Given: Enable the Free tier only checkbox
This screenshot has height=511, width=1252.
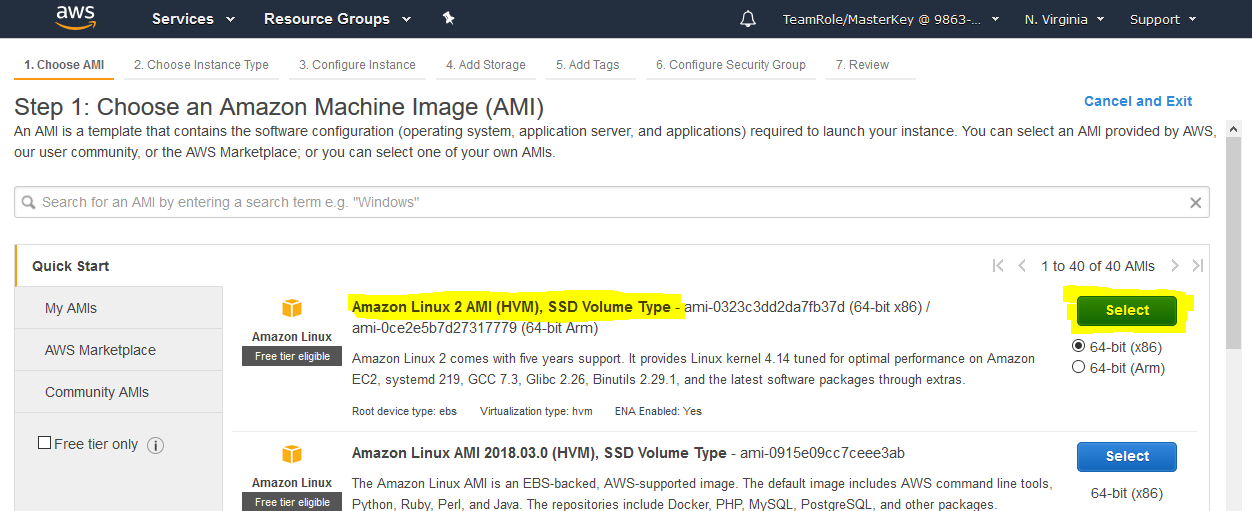Looking at the screenshot, I should tap(44, 442).
